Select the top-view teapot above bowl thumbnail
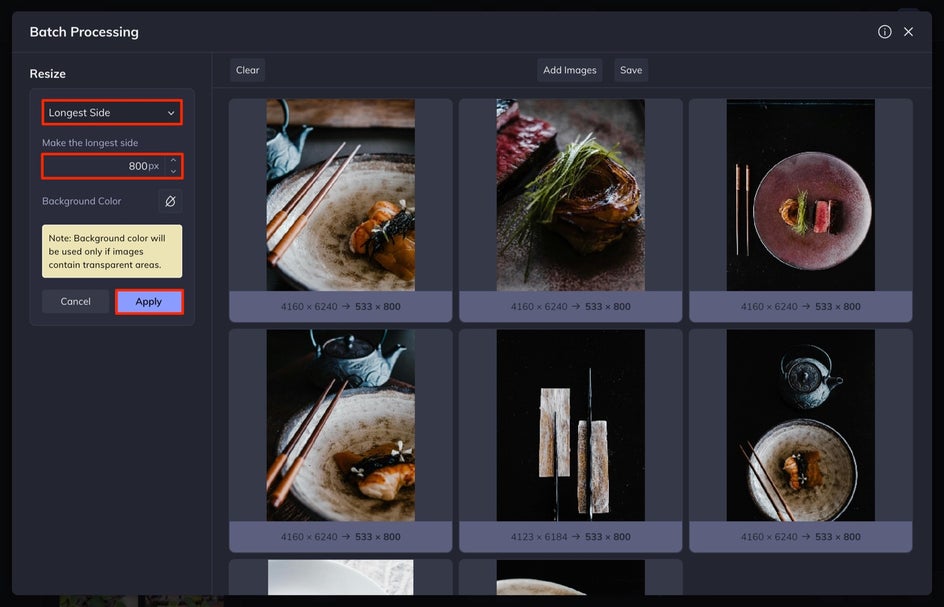This screenshot has width=944, height=607. [x=801, y=425]
